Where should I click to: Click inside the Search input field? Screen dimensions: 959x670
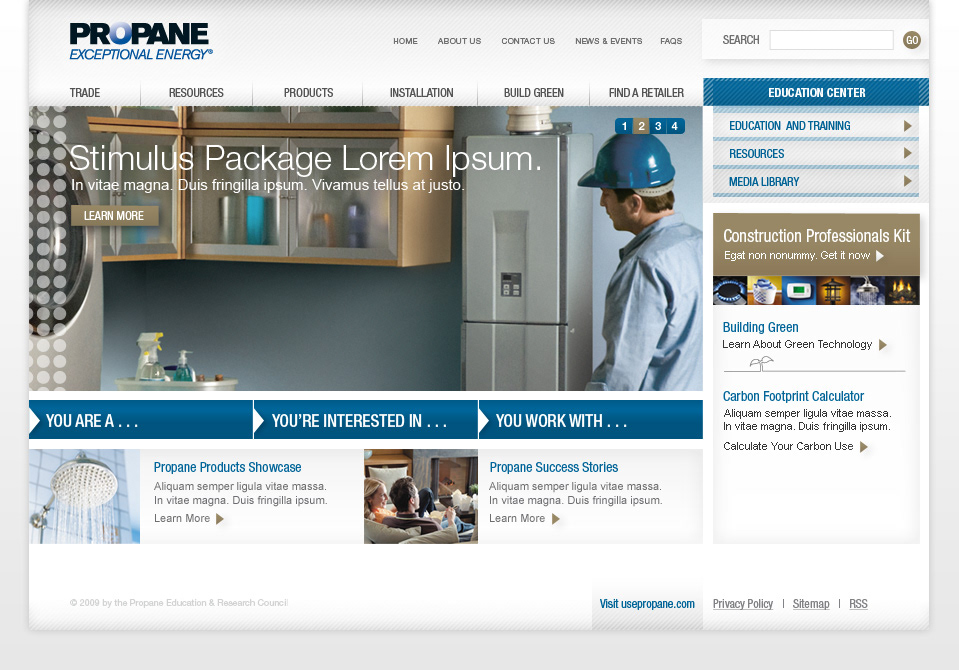click(x=831, y=40)
